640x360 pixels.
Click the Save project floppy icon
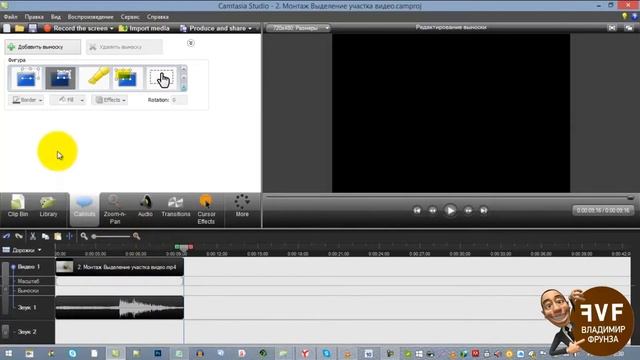(x=32, y=28)
